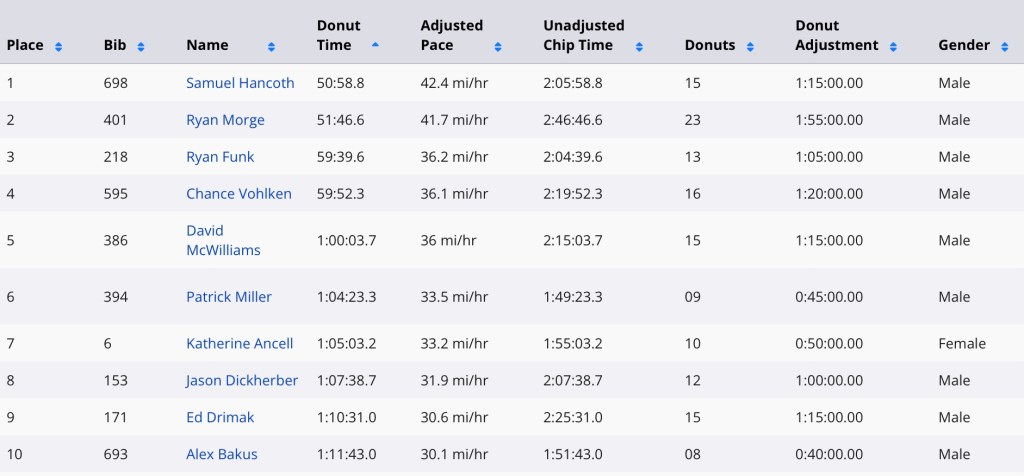Sort table by Place column arrows
Viewport: 1024px width, 476px height.
[x=59, y=46]
